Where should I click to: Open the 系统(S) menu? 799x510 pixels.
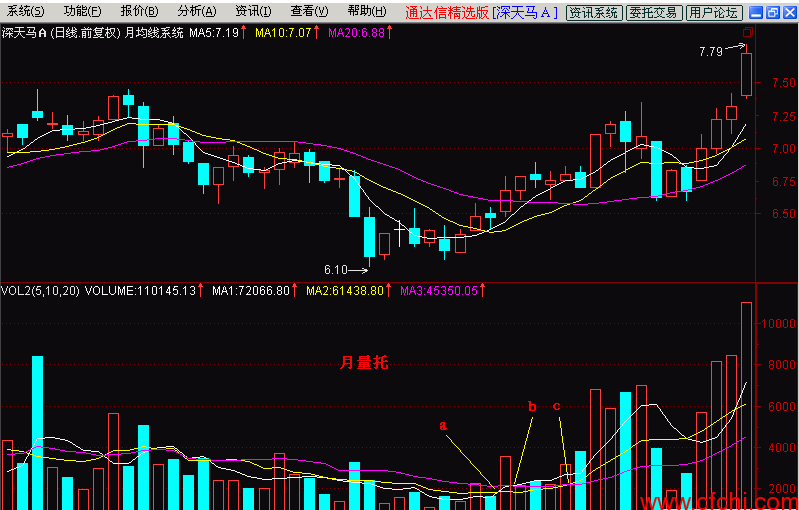click(x=25, y=12)
